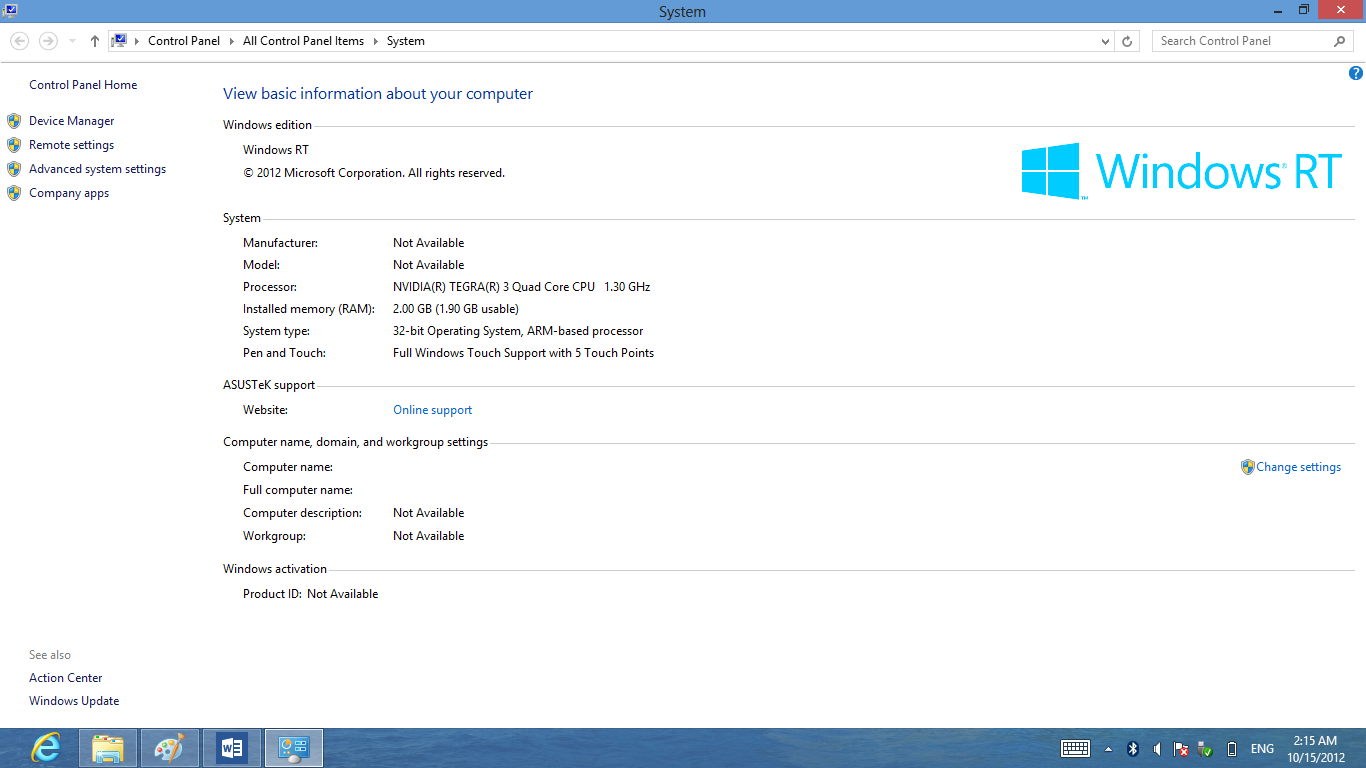
Task: Click Product ID: Not Available text
Action: [x=310, y=594]
